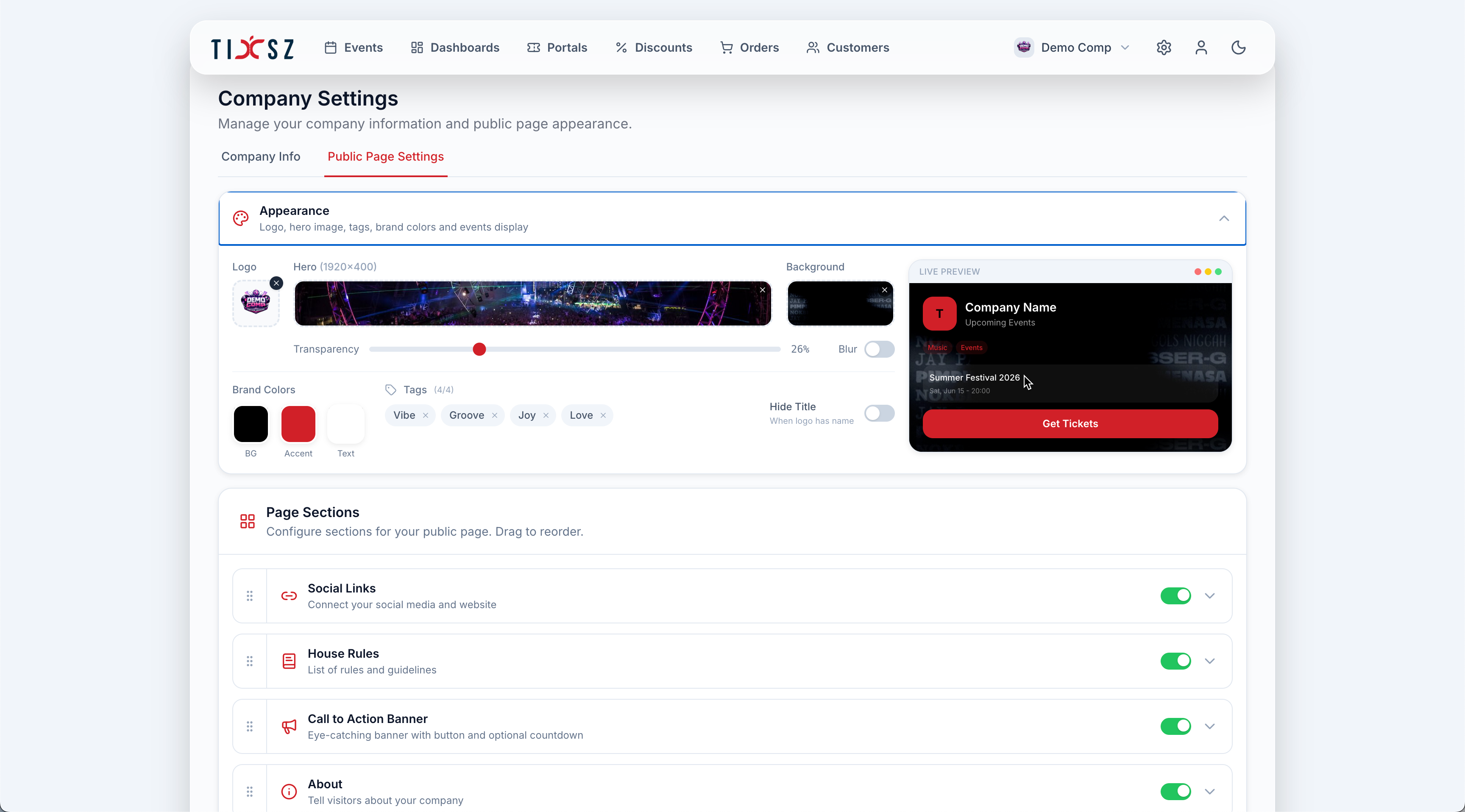Select the Accent brand color swatch
The height and width of the screenshot is (812, 1465).
coord(298,424)
